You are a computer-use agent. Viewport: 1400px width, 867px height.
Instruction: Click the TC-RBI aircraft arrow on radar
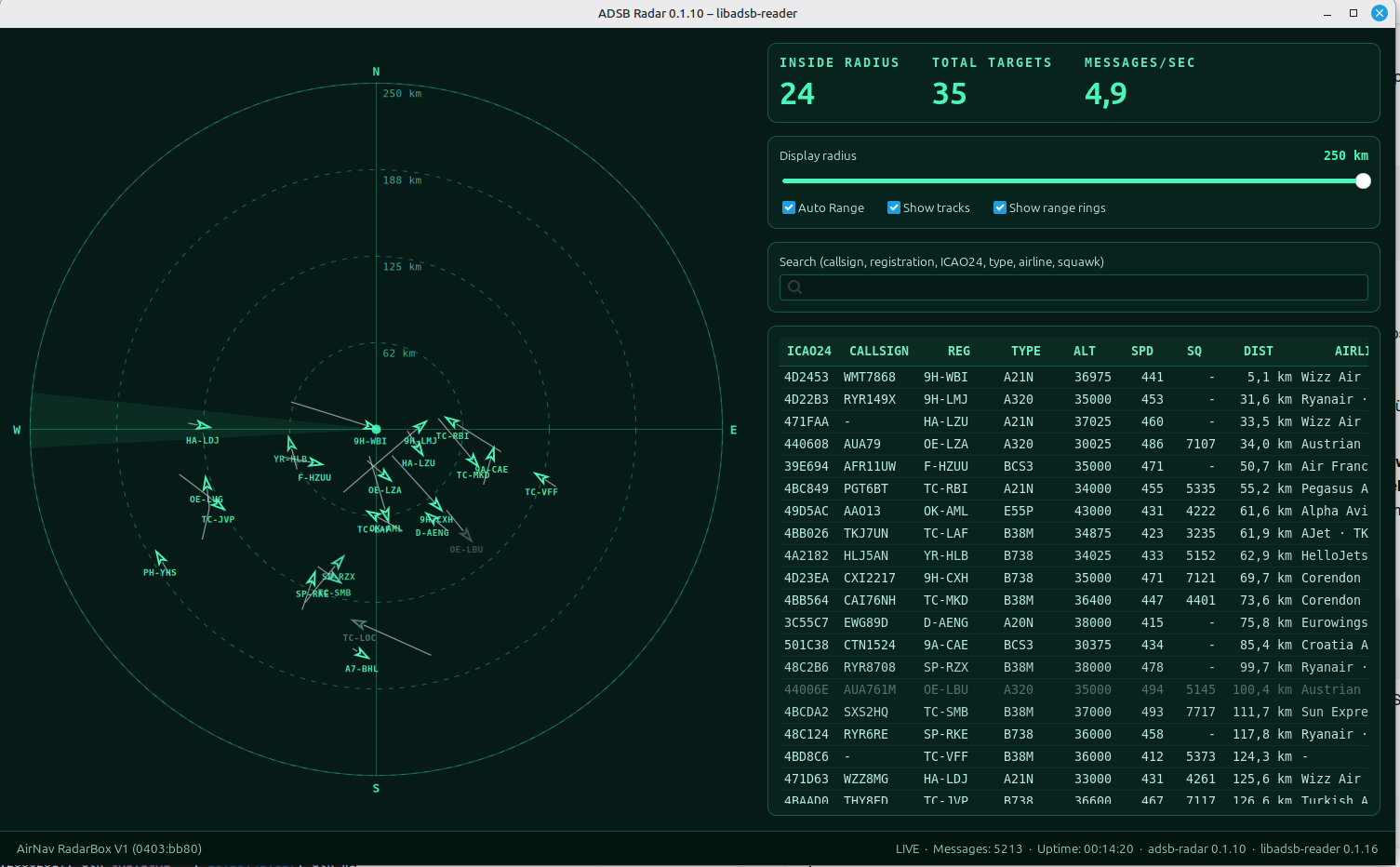452,421
